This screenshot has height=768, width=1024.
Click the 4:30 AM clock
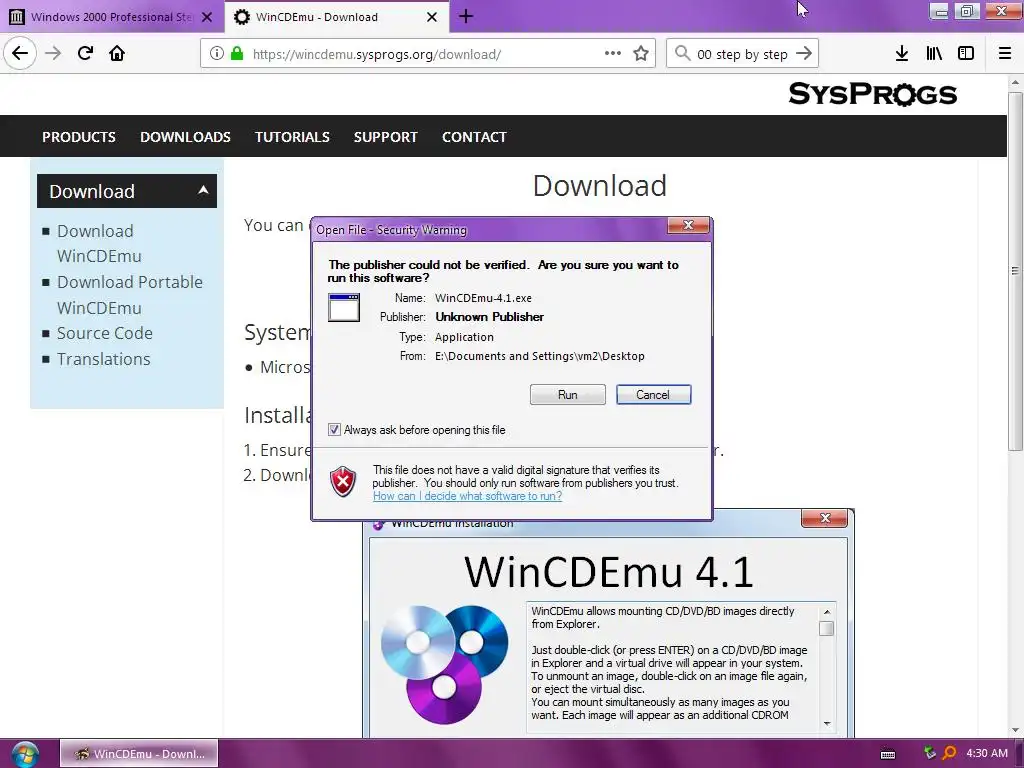point(987,753)
